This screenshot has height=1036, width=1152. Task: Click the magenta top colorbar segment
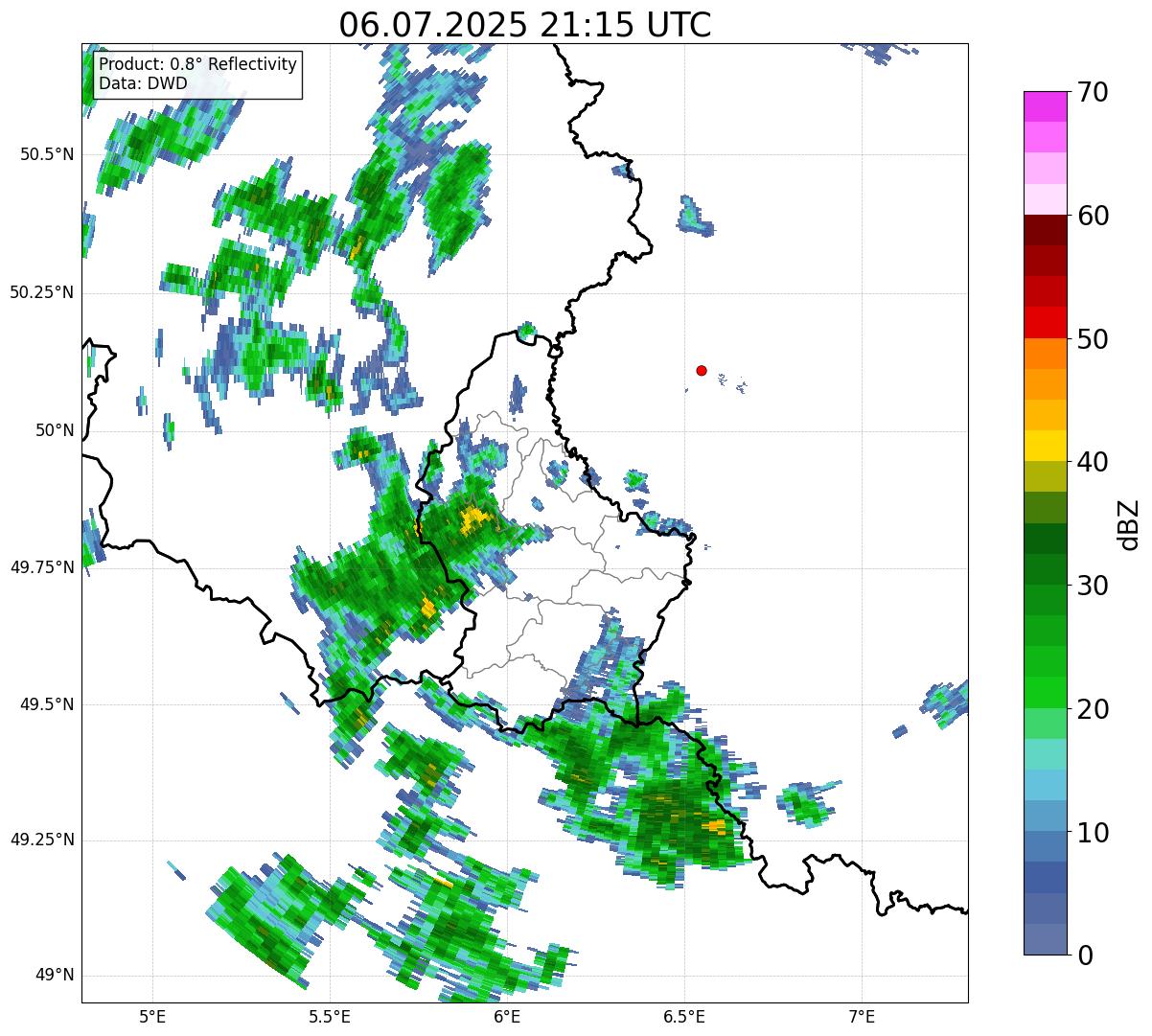pyautogui.click(x=1044, y=106)
